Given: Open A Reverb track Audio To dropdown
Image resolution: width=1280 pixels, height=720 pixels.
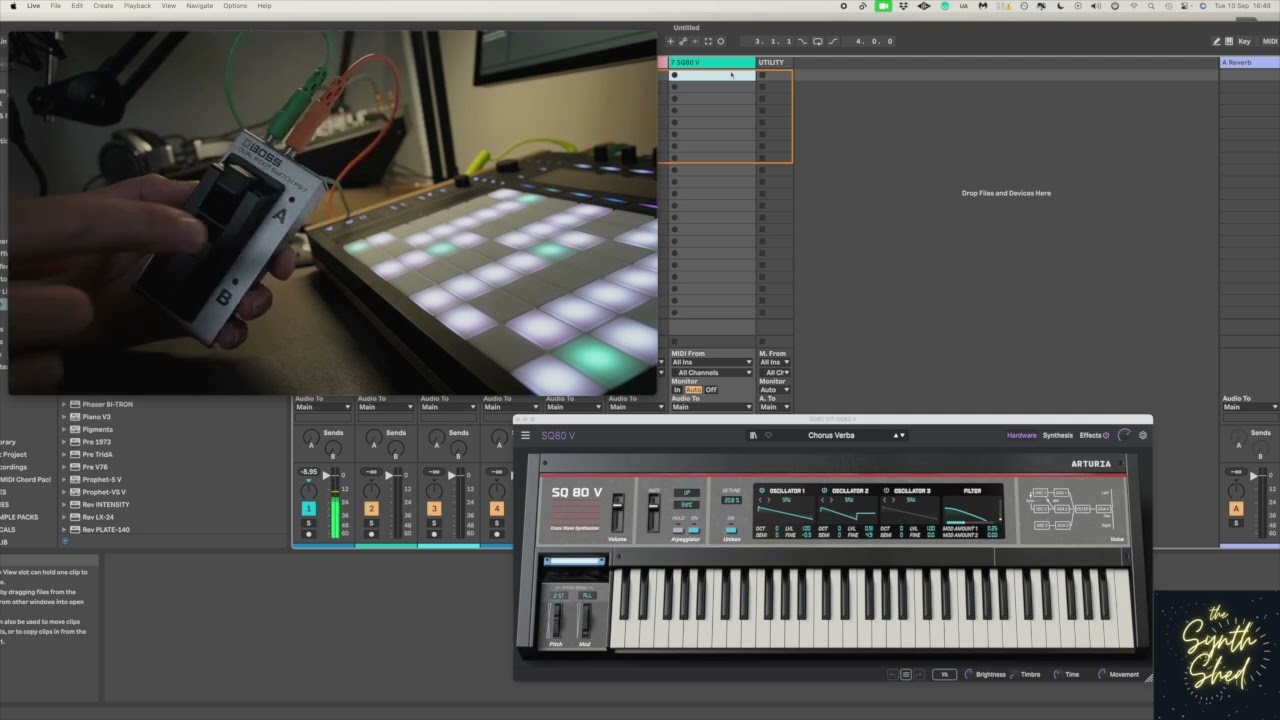Looking at the screenshot, I should (x=1250, y=407).
